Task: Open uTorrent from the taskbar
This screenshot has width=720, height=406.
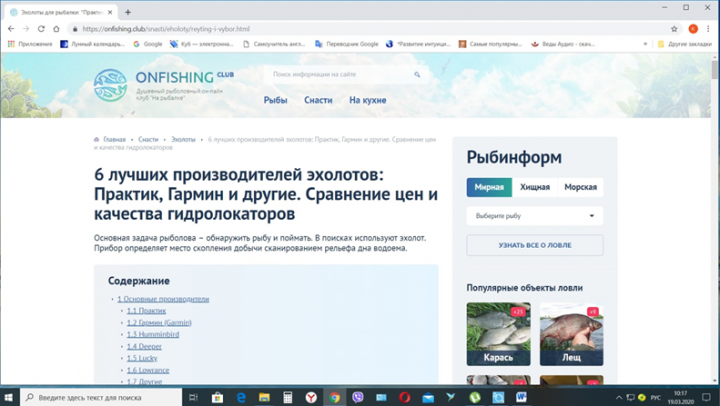Action: click(x=475, y=397)
